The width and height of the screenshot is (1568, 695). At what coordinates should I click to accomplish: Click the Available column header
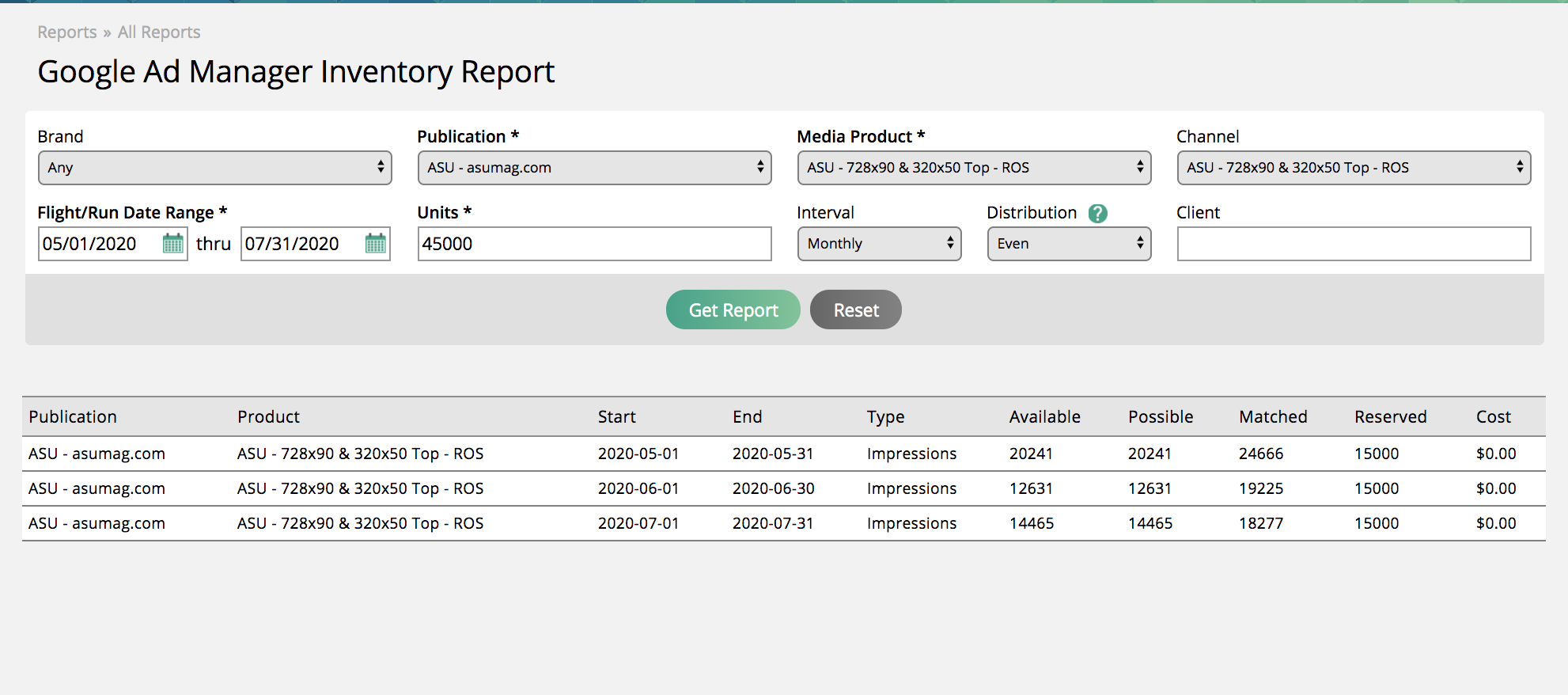[1045, 417]
